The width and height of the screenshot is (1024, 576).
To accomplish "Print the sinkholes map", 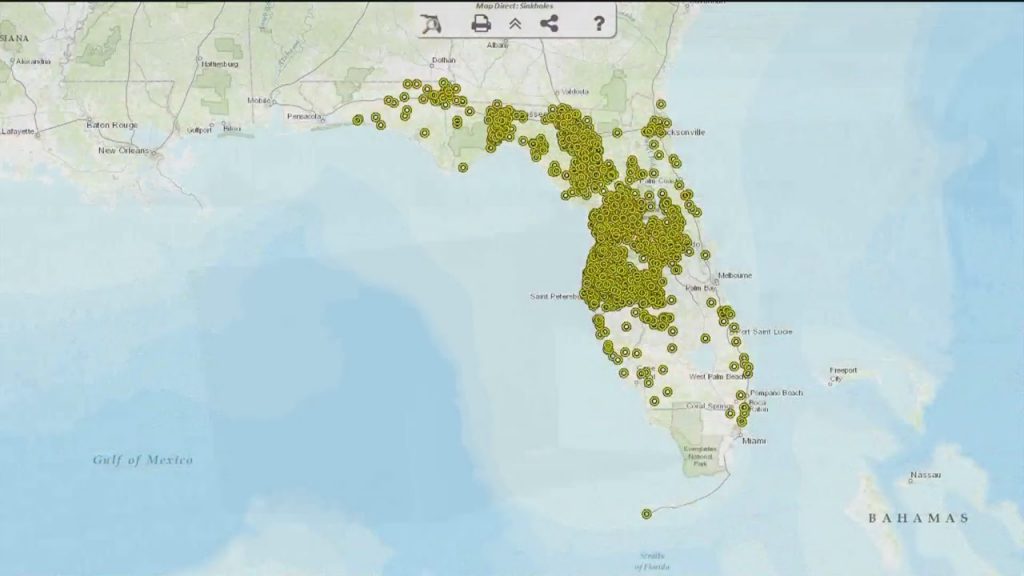I will 481,24.
